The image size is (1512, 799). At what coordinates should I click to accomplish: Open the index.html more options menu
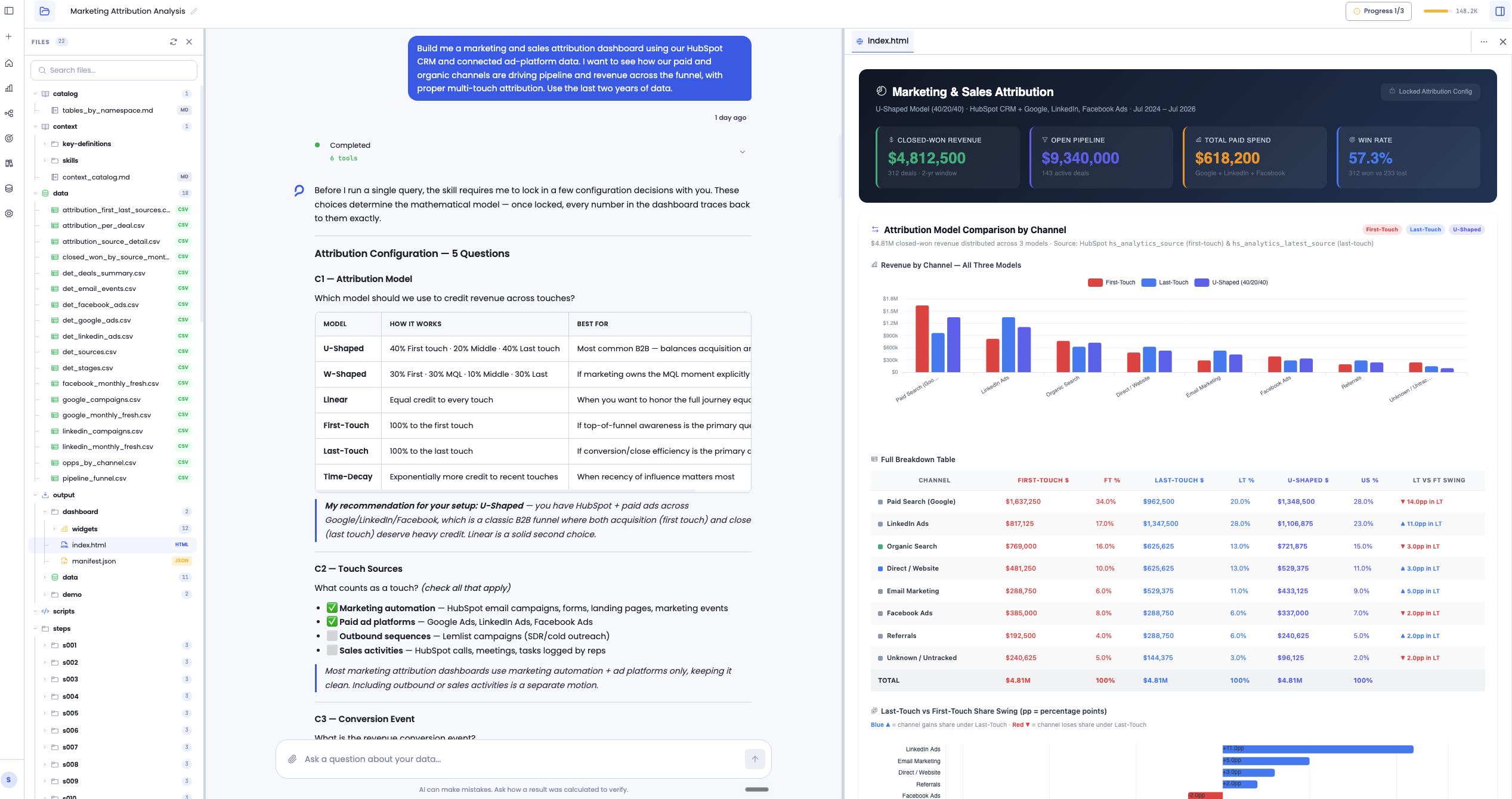tap(1484, 42)
